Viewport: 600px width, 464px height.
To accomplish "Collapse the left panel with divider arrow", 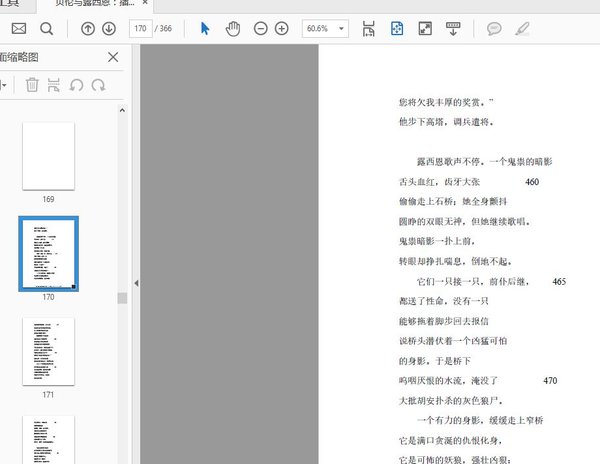I will point(136,283).
